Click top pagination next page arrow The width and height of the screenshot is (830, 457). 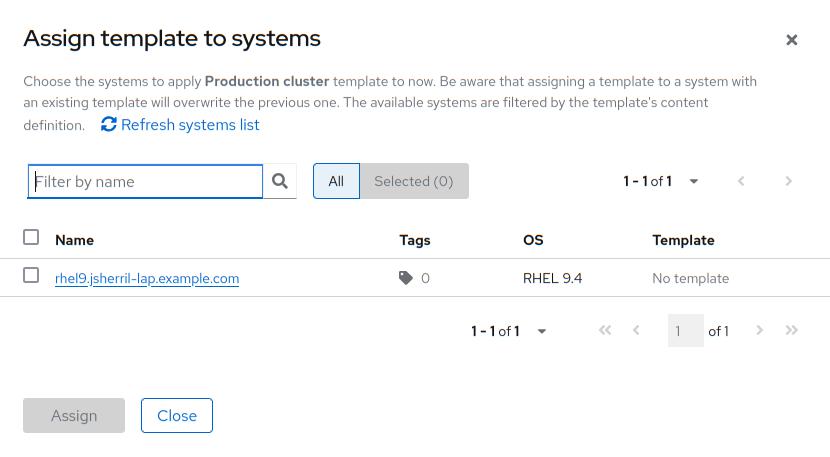(789, 181)
